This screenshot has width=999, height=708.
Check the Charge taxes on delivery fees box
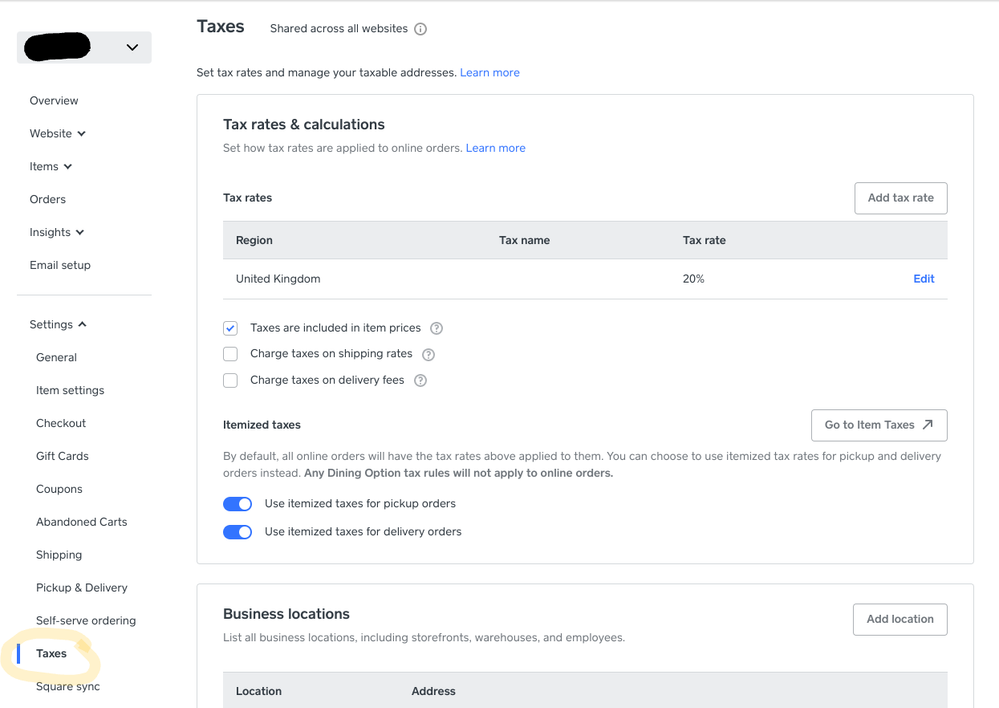(x=231, y=380)
